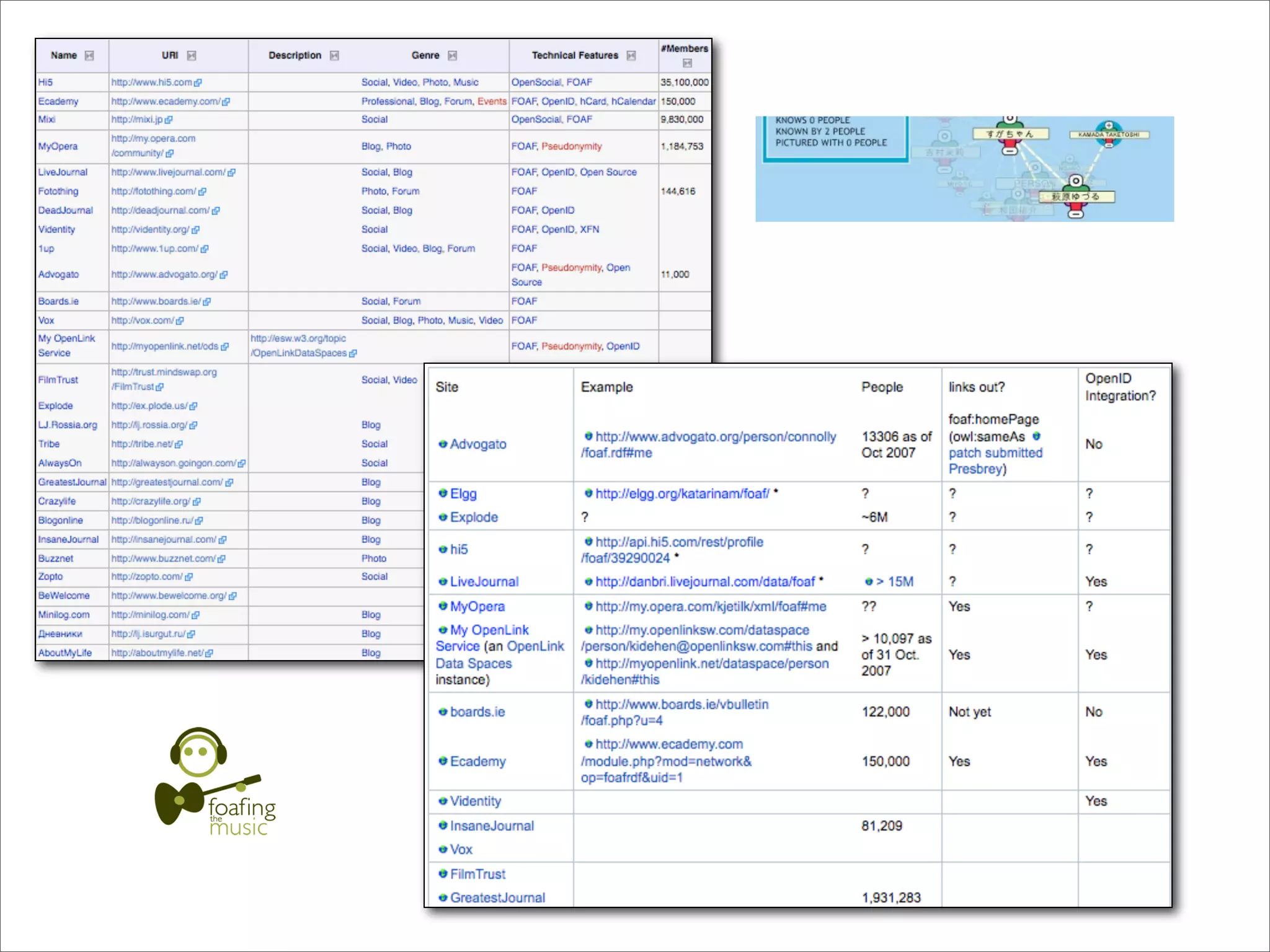Image resolution: width=1270 pixels, height=952 pixels.
Task: Open the boards.ie vbulletin foaf link
Action: coord(681,705)
